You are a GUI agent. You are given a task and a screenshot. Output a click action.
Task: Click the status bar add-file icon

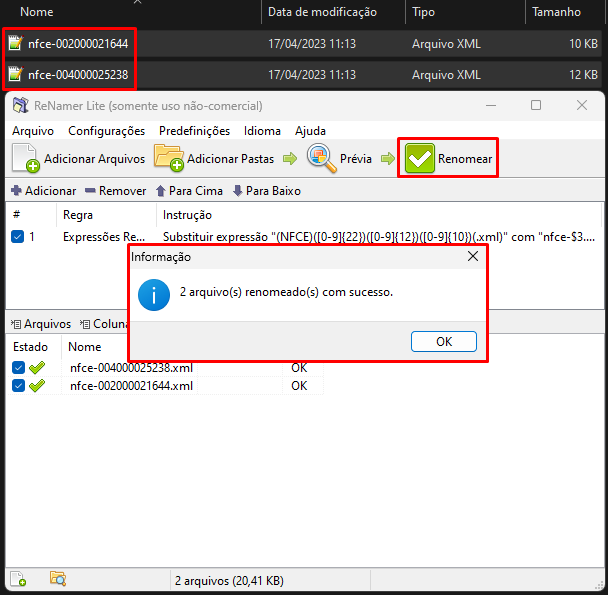(18, 579)
